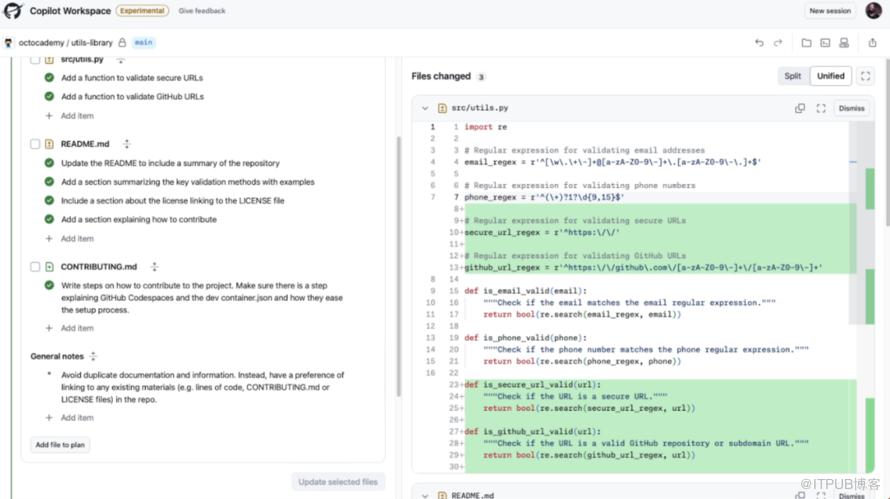Image resolution: width=890 pixels, height=499 pixels.
Task: Select the Unified diff view
Action: 830,76
